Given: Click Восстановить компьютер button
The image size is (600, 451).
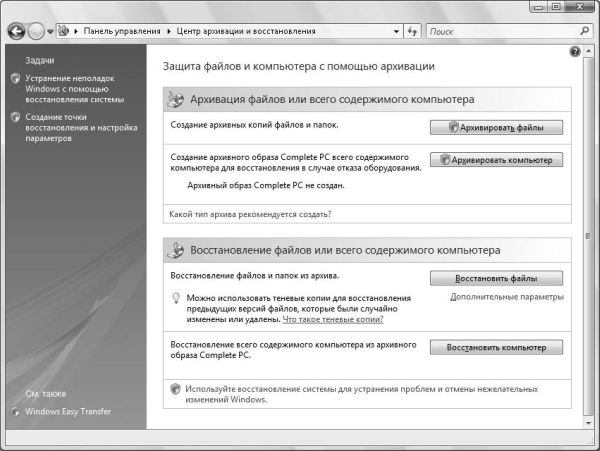Looking at the screenshot, I should [x=496, y=347].
